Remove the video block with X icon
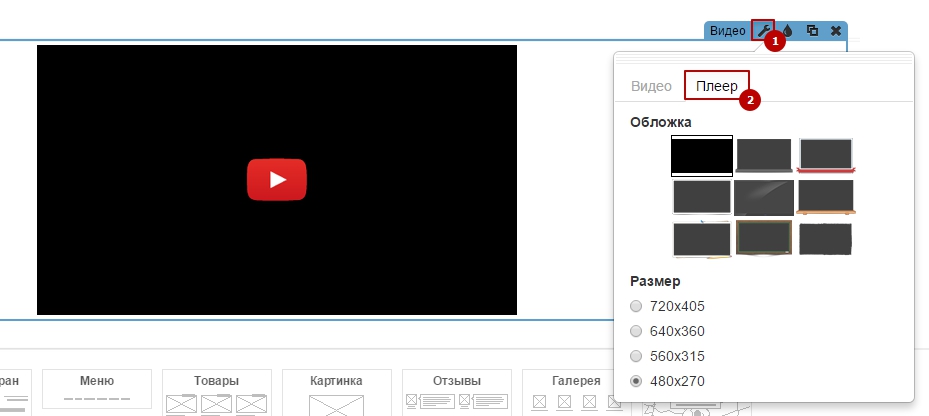 point(835,30)
